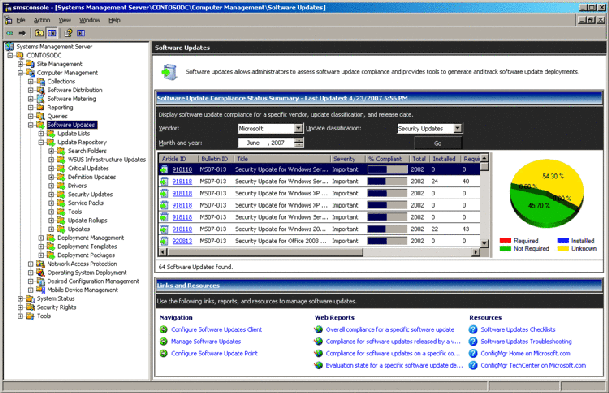Collapse the Update Repository node
The height and width of the screenshot is (393, 609).
point(41,142)
